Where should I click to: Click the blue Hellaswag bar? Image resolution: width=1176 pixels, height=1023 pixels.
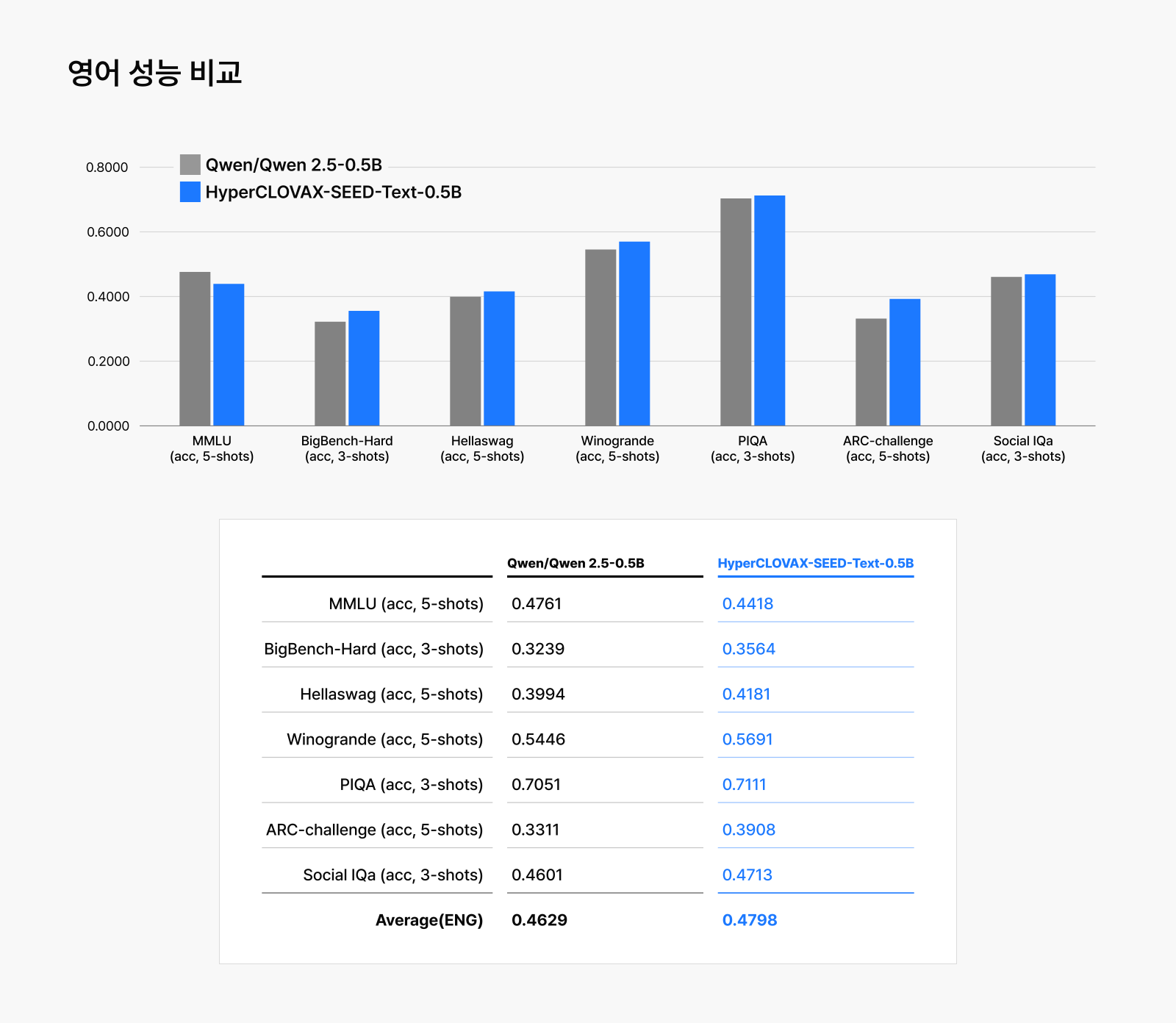tap(499, 359)
